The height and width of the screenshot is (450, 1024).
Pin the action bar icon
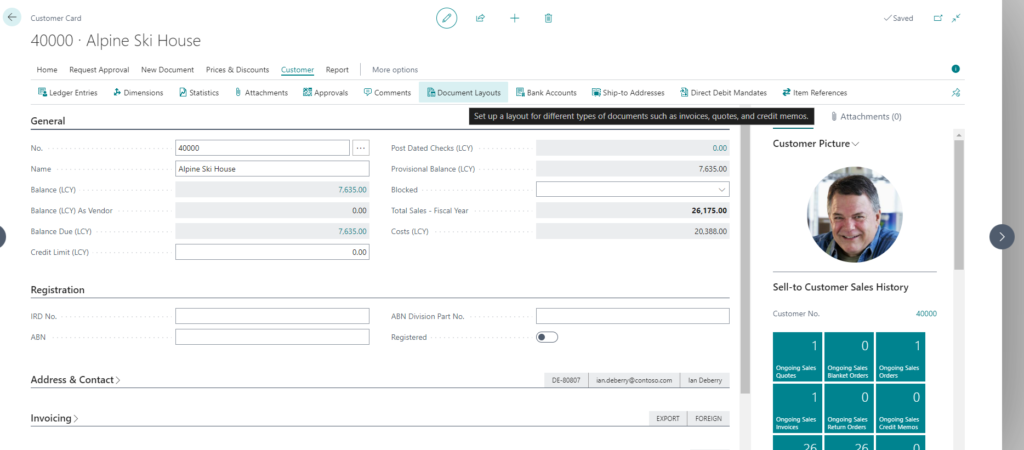click(x=956, y=93)
